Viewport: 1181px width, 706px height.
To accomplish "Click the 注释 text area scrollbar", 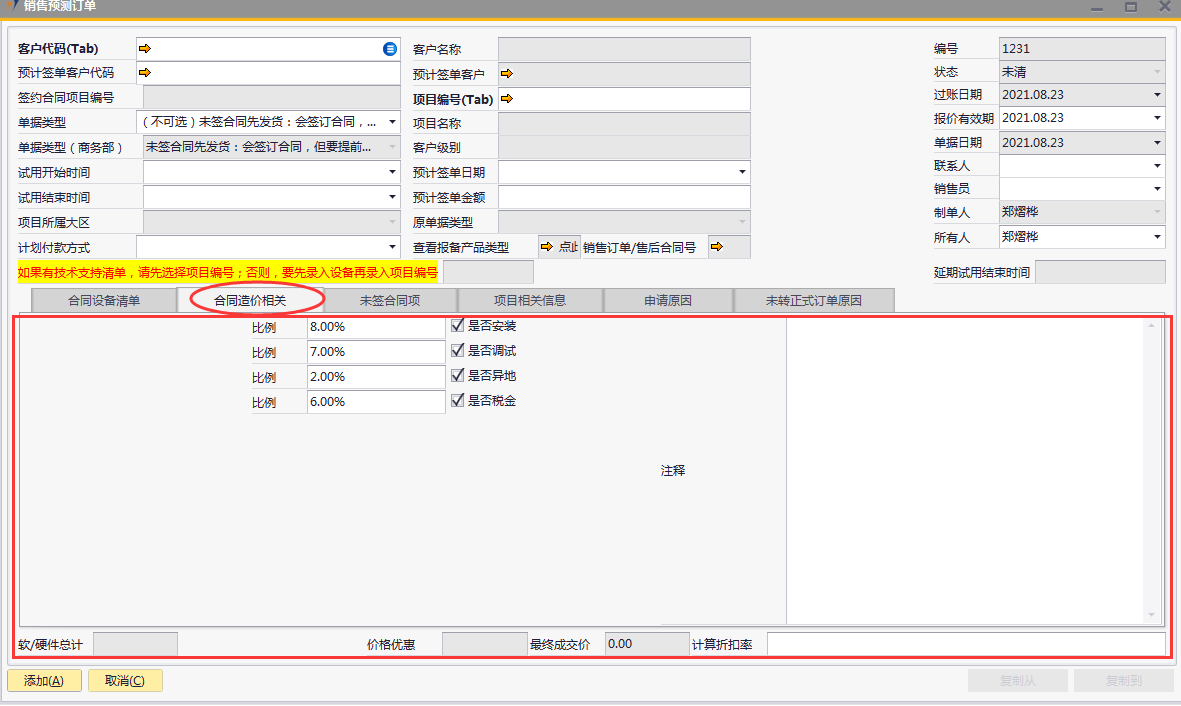I will pyautogui.click(x=1151, y=470).
